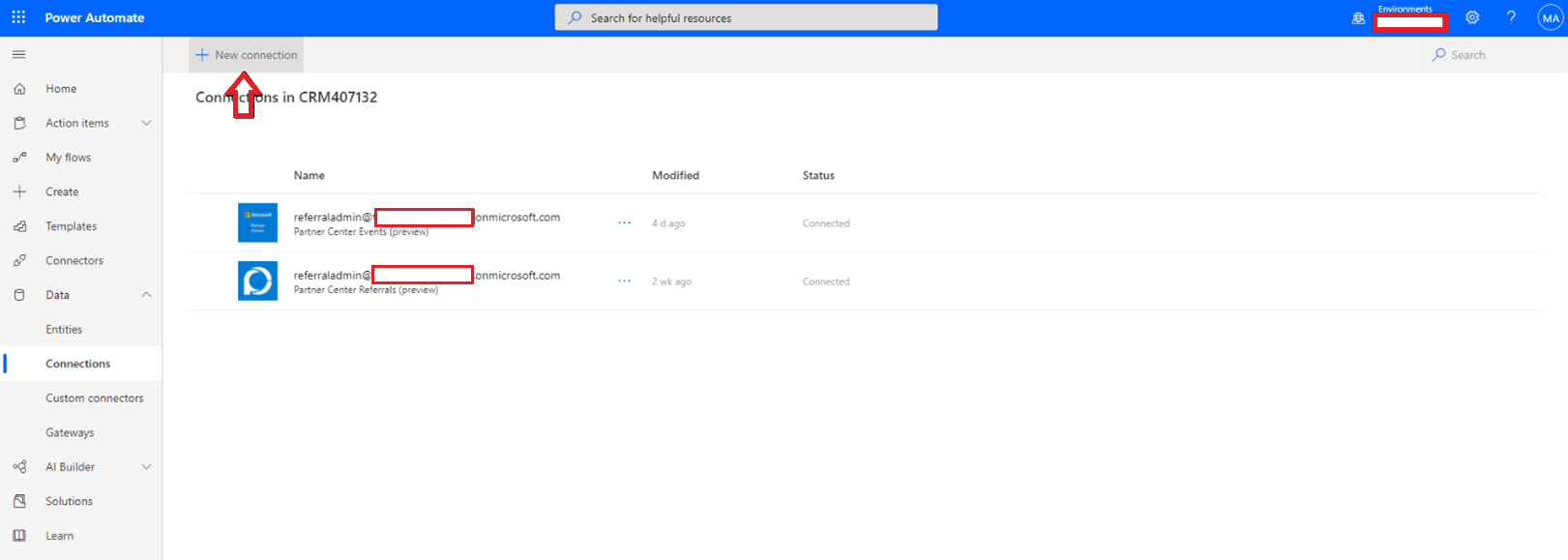This screenshot has width=1568, height=560.
Task: Open the MA account avatar
Action: (x=1551, y=17)
